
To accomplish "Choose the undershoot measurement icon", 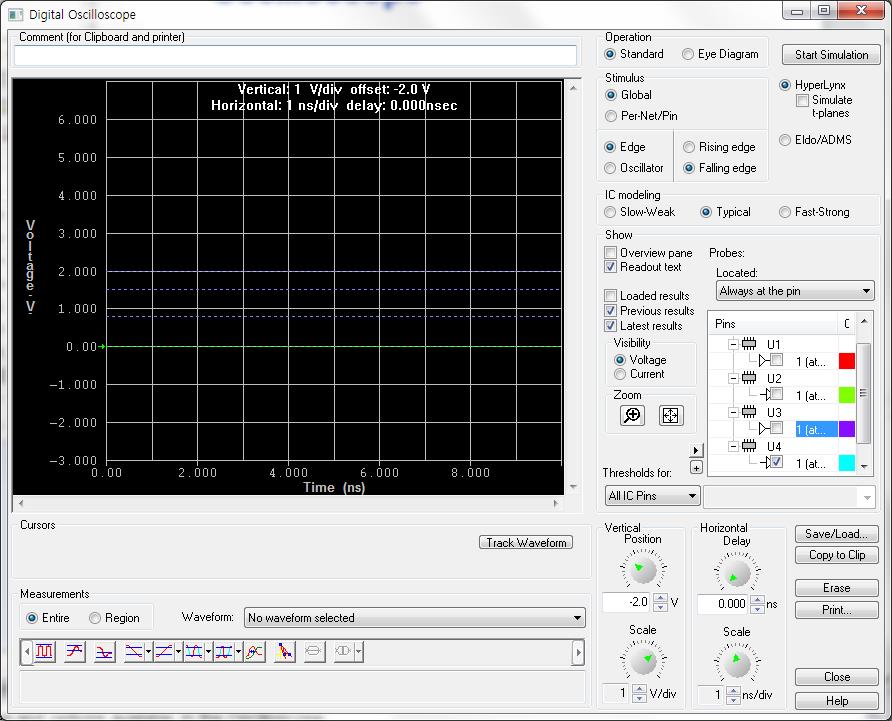I will 105,652.
